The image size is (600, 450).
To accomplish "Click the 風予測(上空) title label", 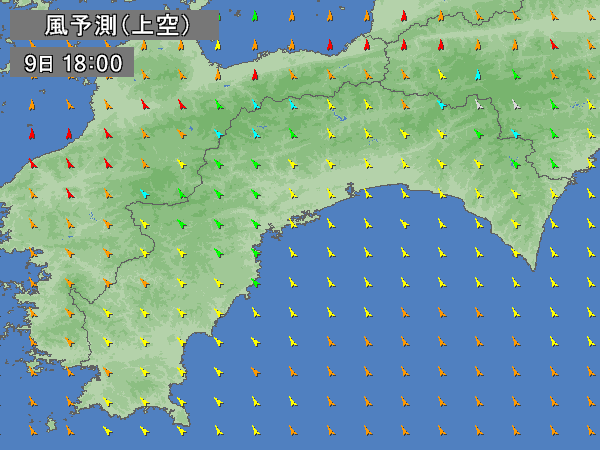I will pos(114,25).
